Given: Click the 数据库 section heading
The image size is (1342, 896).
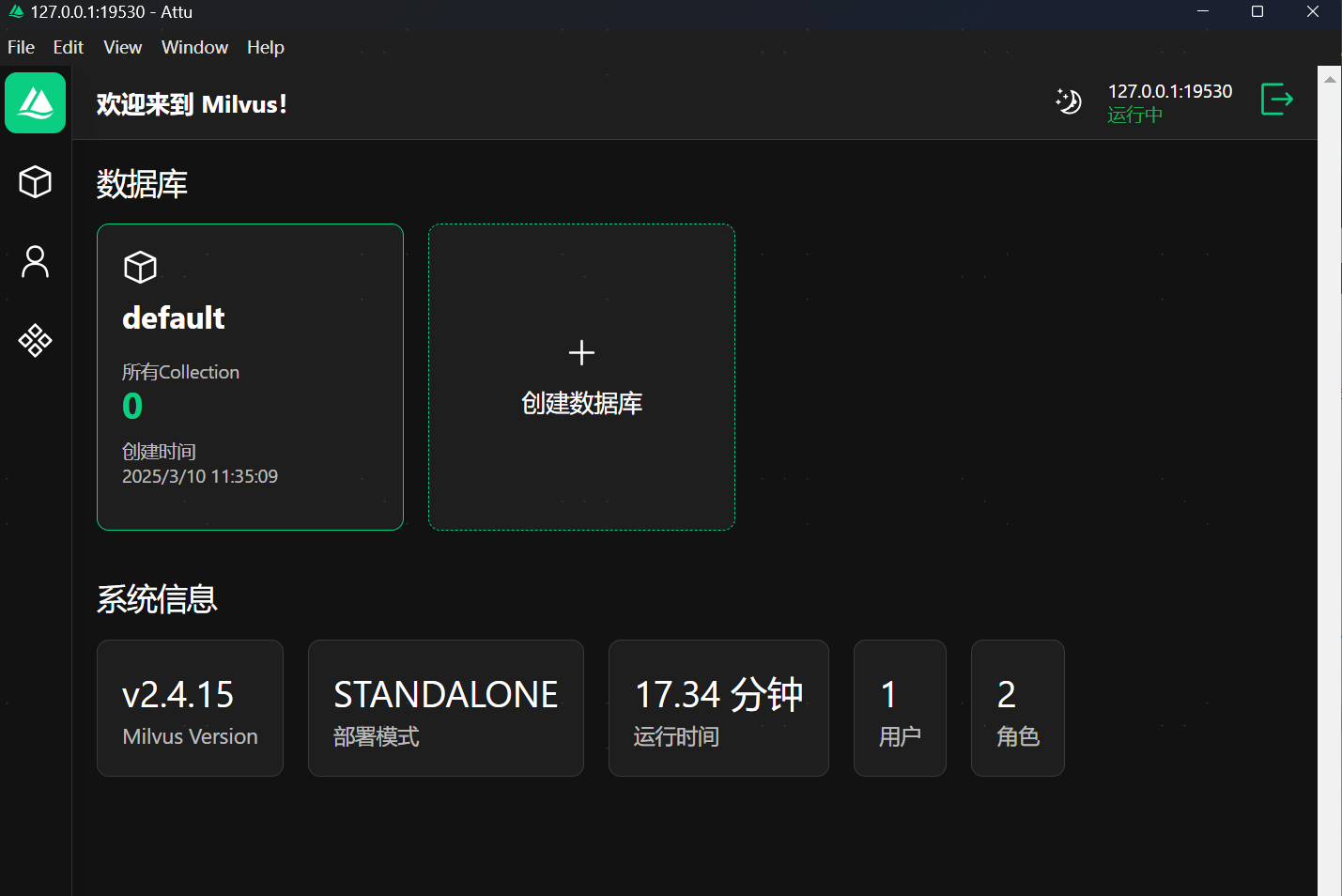Looking at the screenshot, I should click(142, 184).
